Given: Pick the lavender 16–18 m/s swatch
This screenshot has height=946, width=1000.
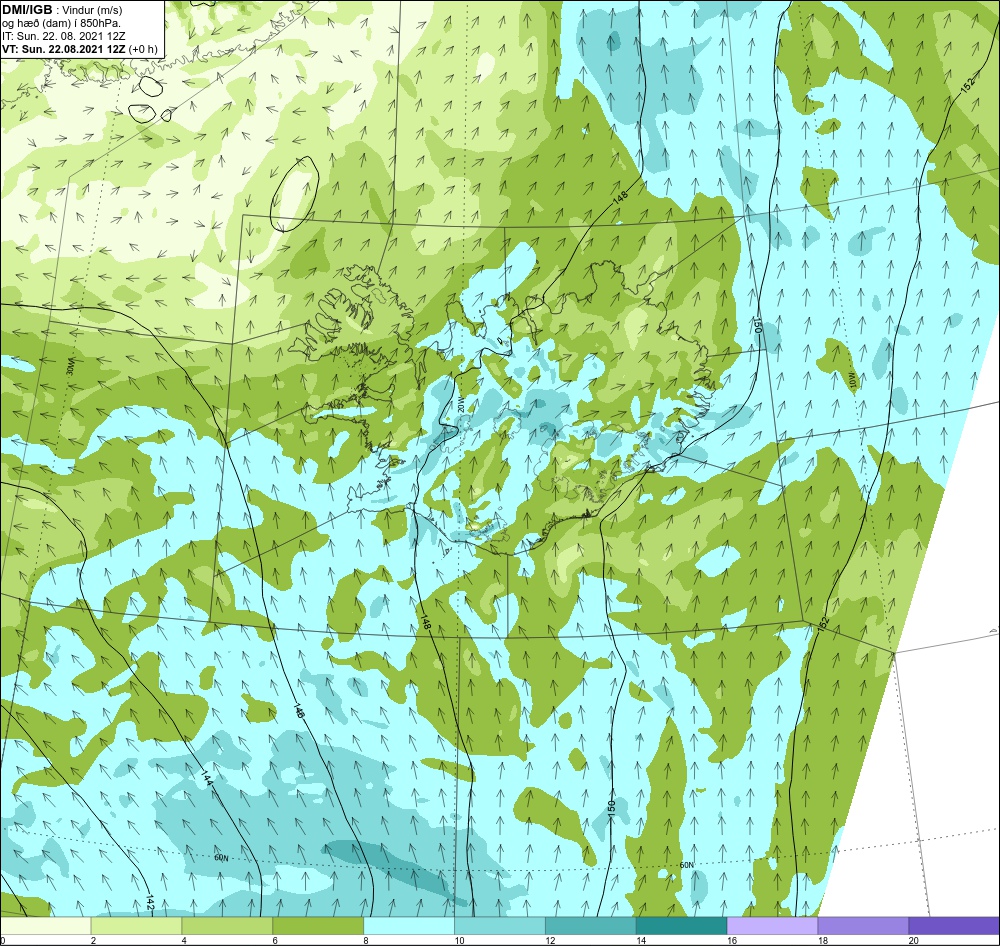Looking at the screenshot, I should point(772,925).
